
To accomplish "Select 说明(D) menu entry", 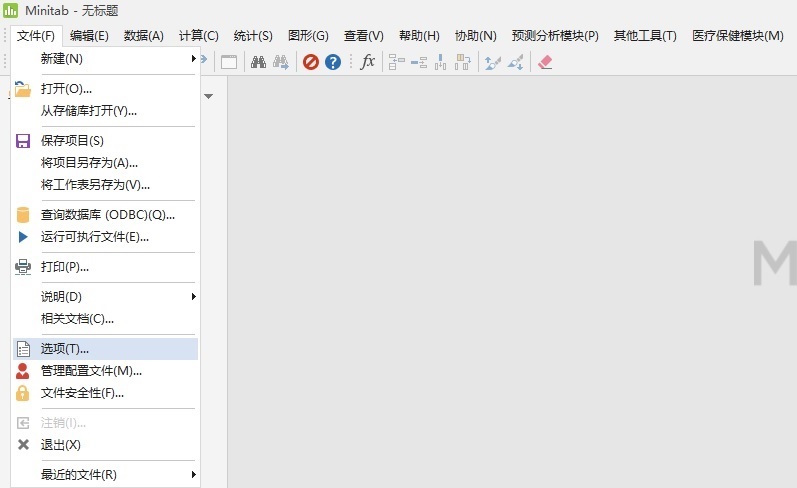I will tap(105, 296).
